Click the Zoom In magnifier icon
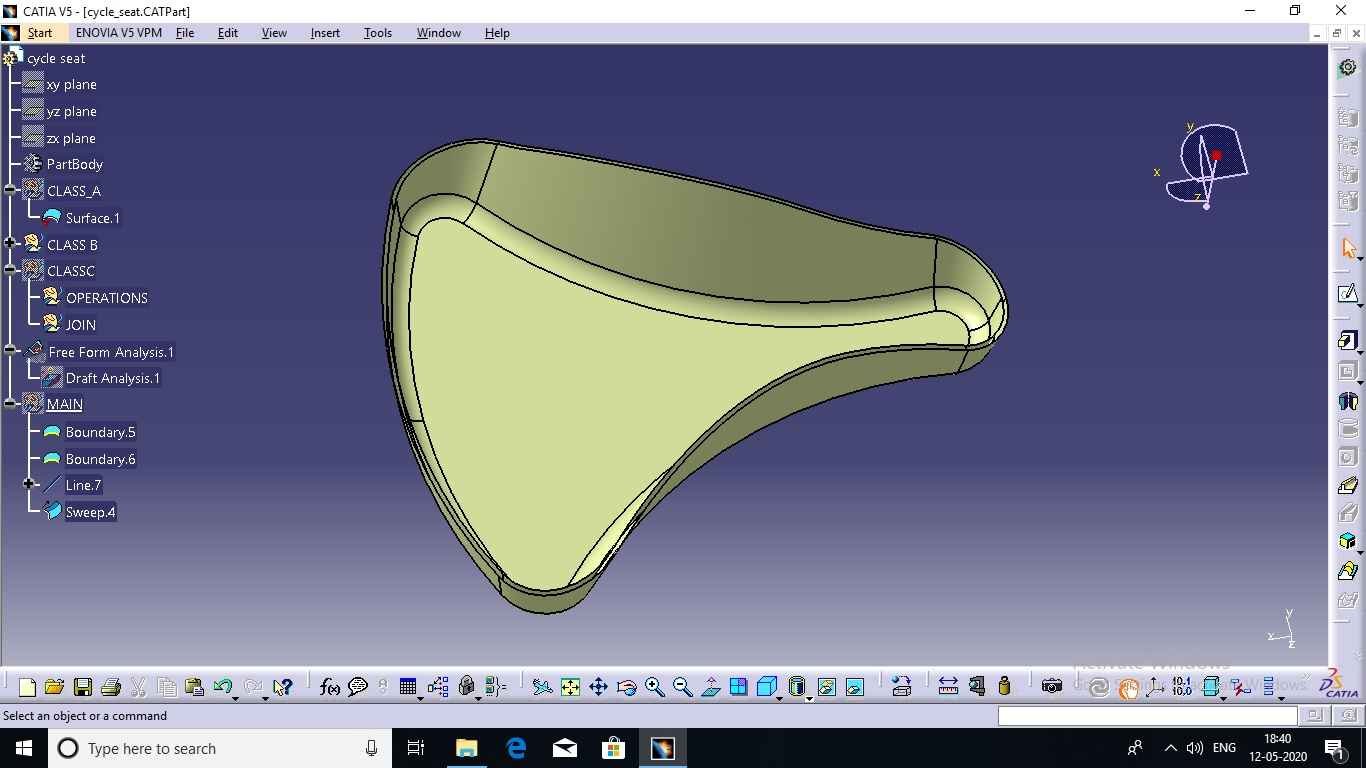Screen dimensions: 1366x768 (x=655, y=687)
